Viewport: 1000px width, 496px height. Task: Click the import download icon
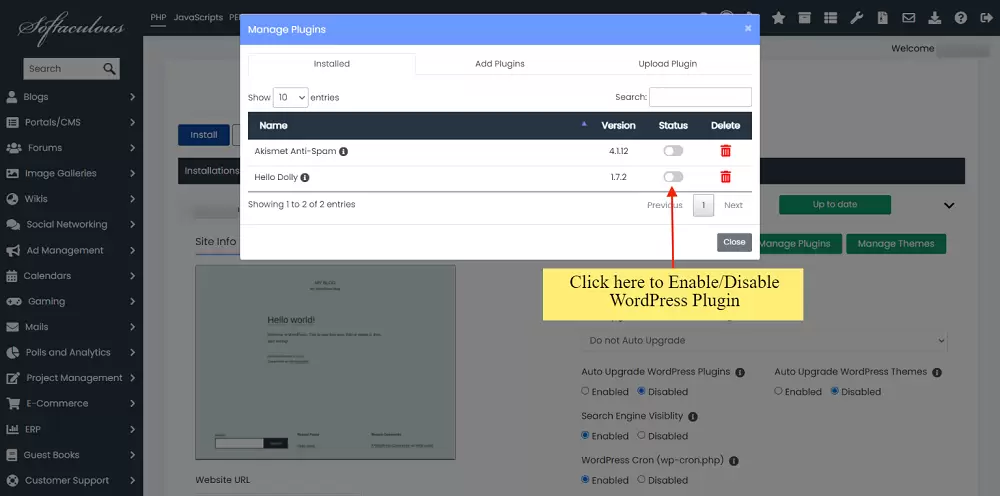(935, 18)
